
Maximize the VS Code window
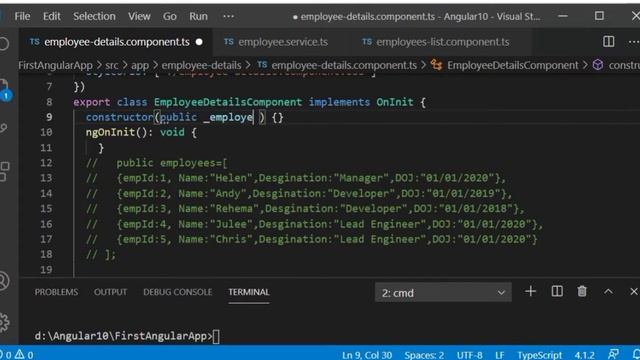point(599,16)
